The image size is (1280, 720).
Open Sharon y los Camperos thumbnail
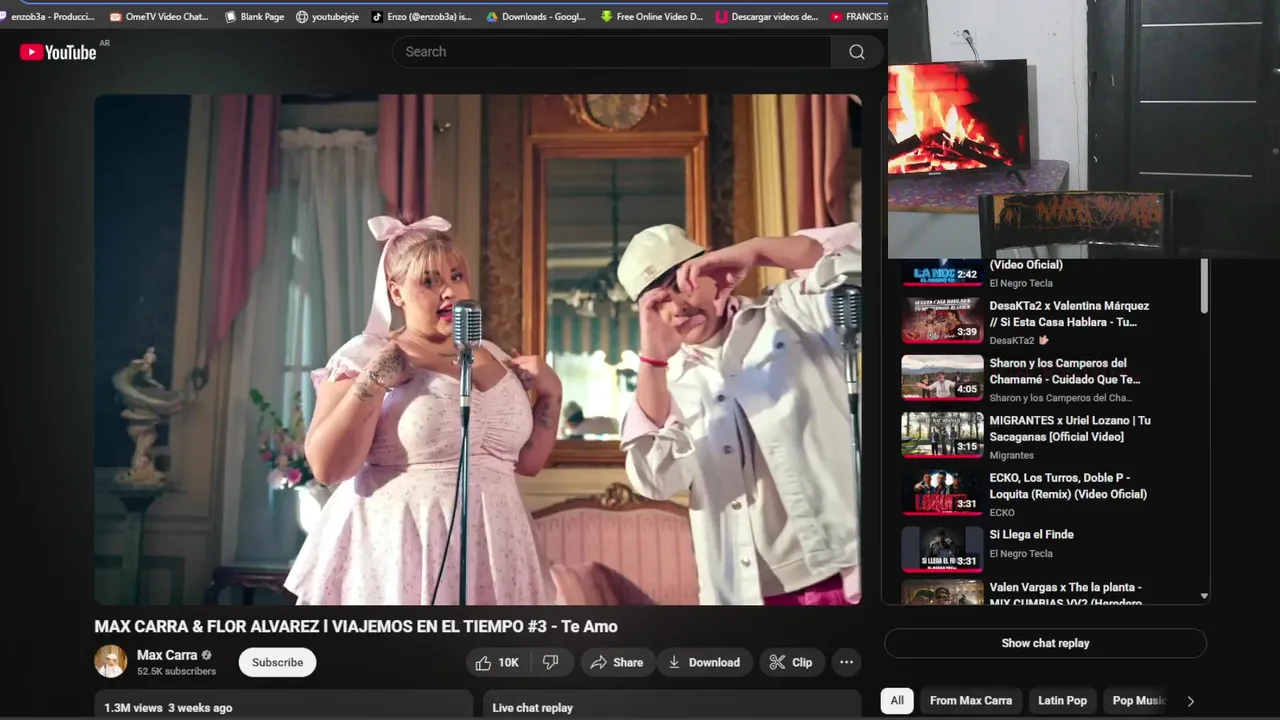[x=942, y=378]
